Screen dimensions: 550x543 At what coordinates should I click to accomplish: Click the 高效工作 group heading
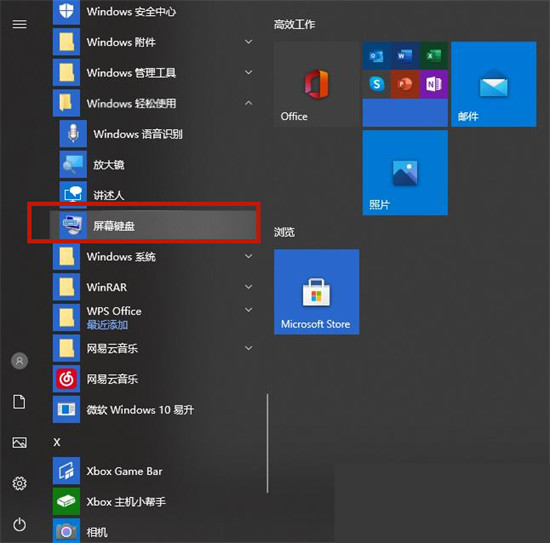(294, 24)
